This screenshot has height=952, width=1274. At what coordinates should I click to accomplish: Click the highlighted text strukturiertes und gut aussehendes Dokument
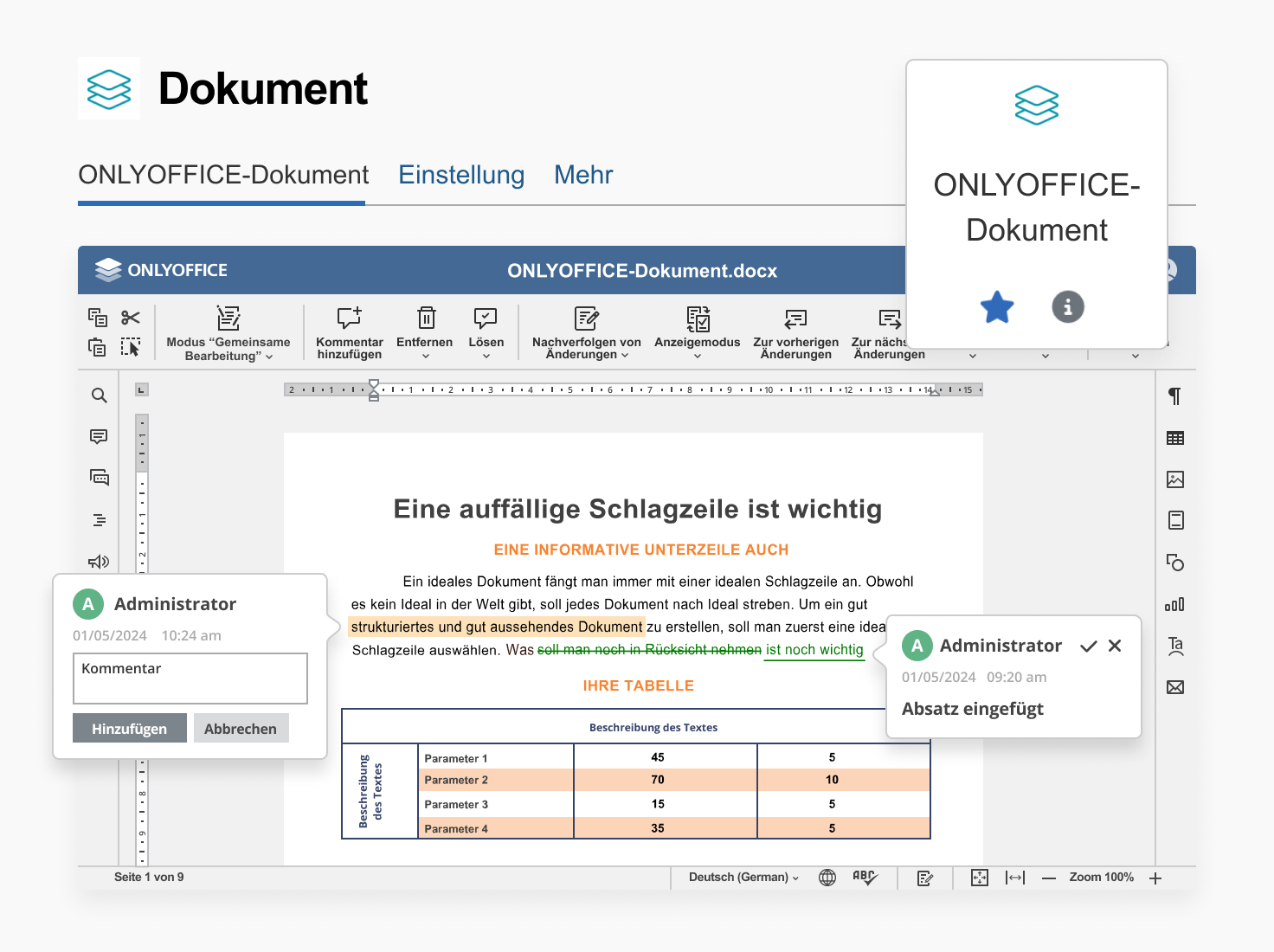pos(497,627)
